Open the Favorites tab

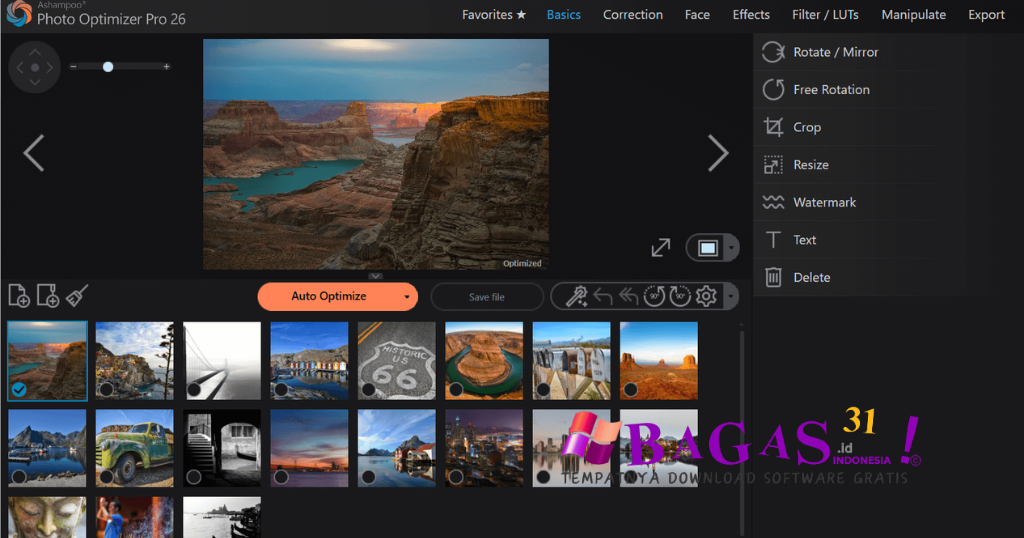click(x=494, y=14)
